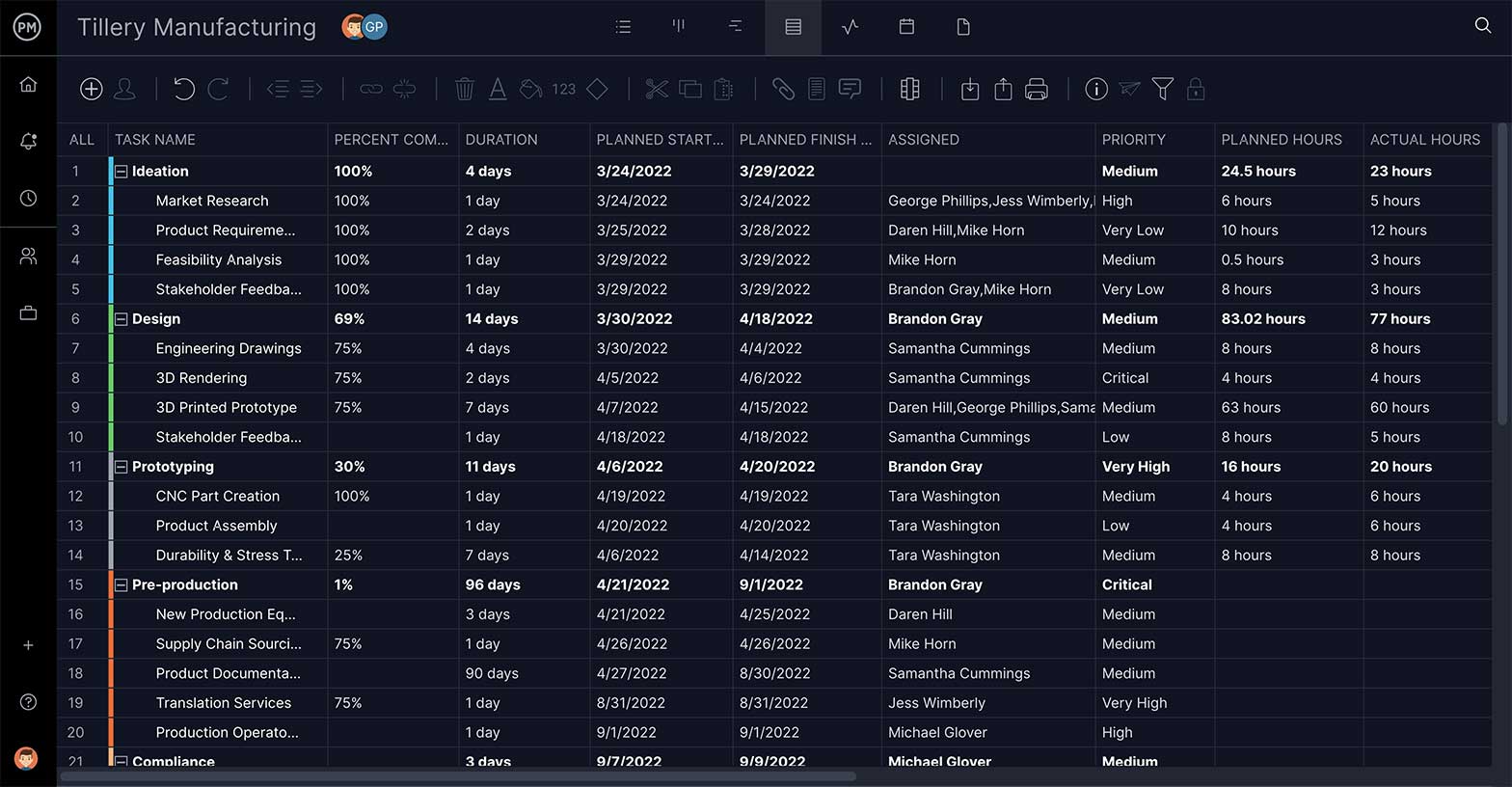The height and width of the screenshot is (787, 1512).
Task: Click the TASK NAME column header
Action: [155, 140]
